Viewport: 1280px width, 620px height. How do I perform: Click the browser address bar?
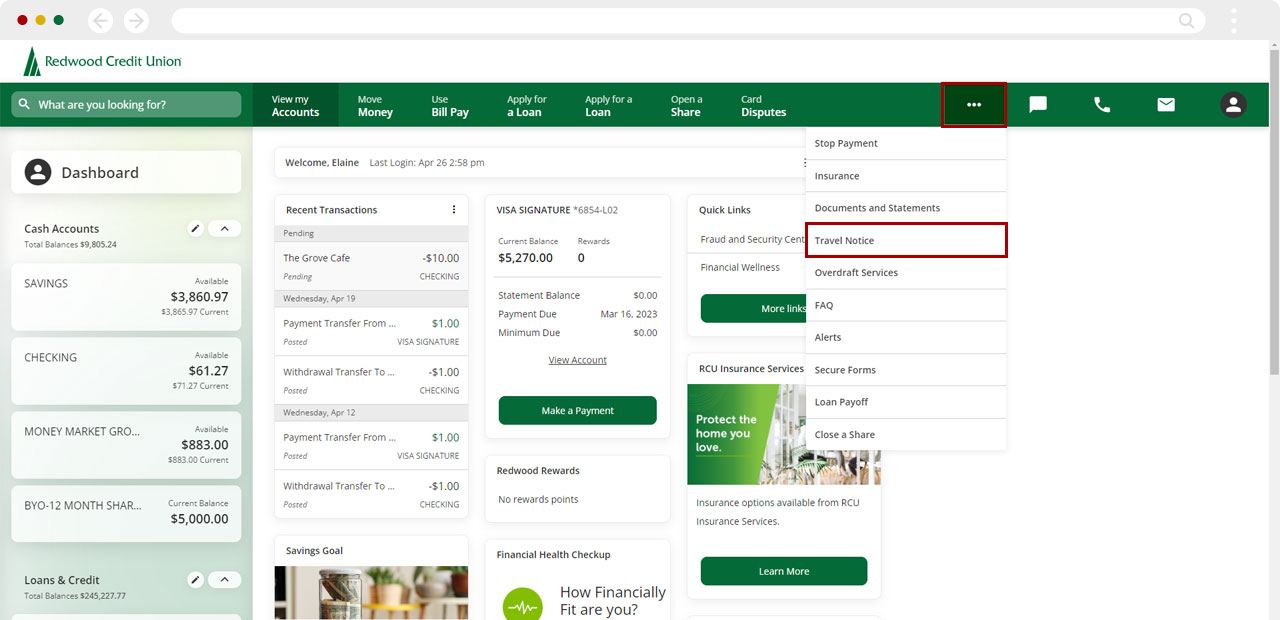click(688, 20)
